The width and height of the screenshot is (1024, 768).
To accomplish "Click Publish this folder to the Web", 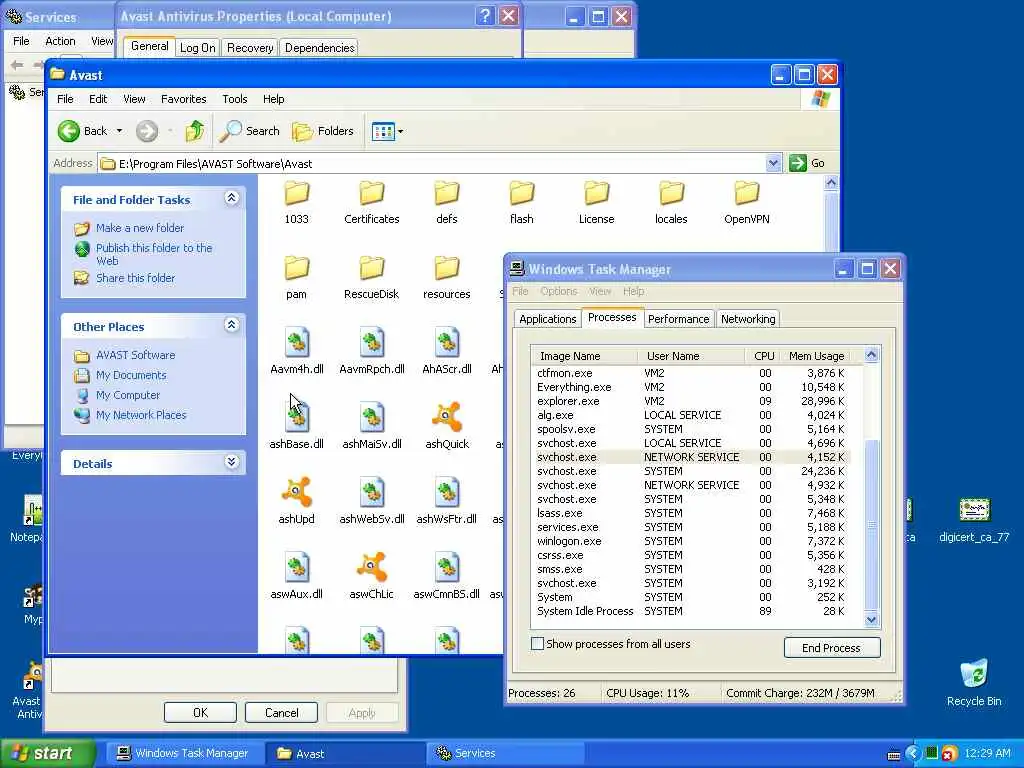I will pos(154,254).
